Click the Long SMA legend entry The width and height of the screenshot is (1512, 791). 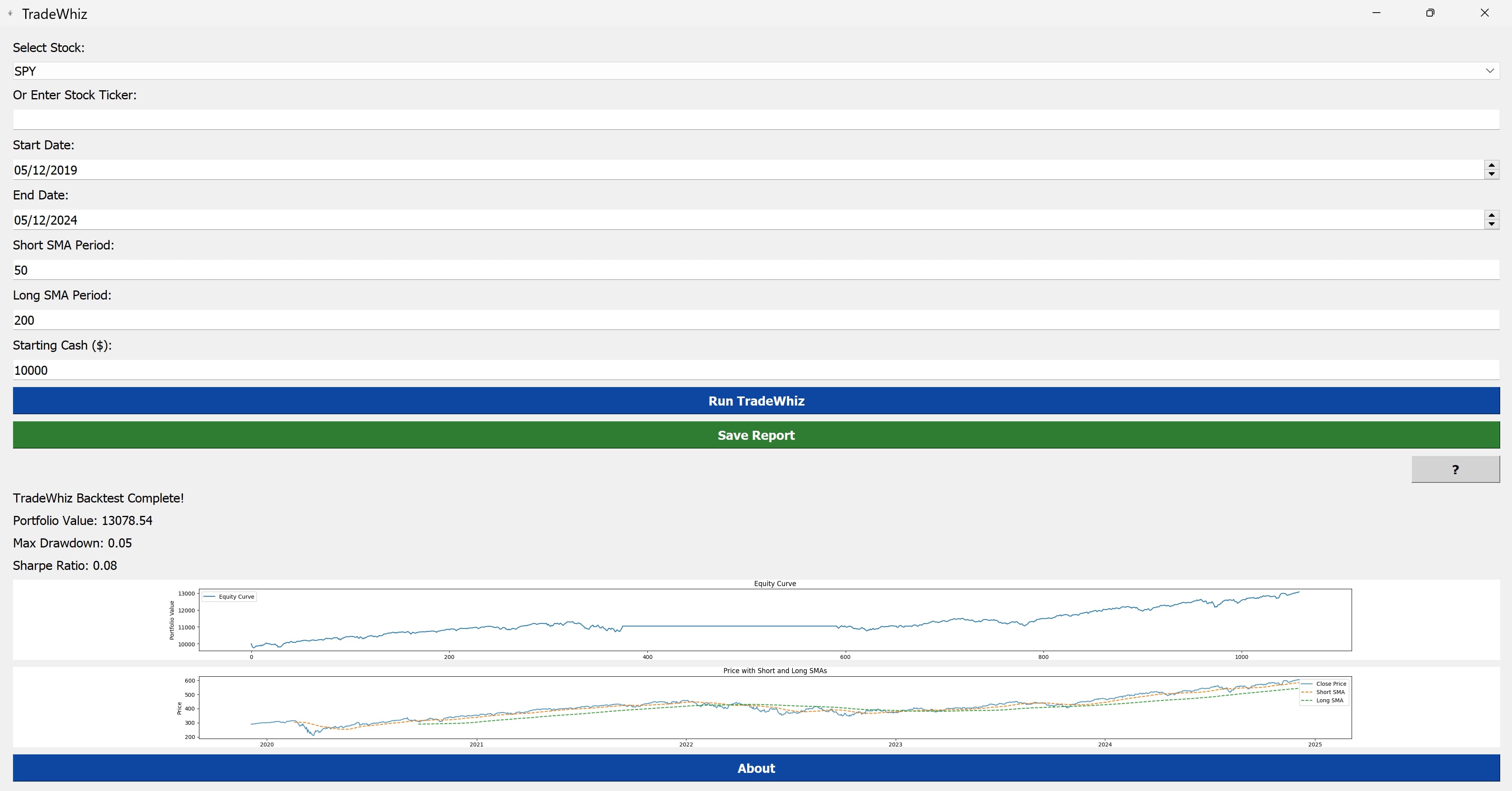(x=1322, y=700)
